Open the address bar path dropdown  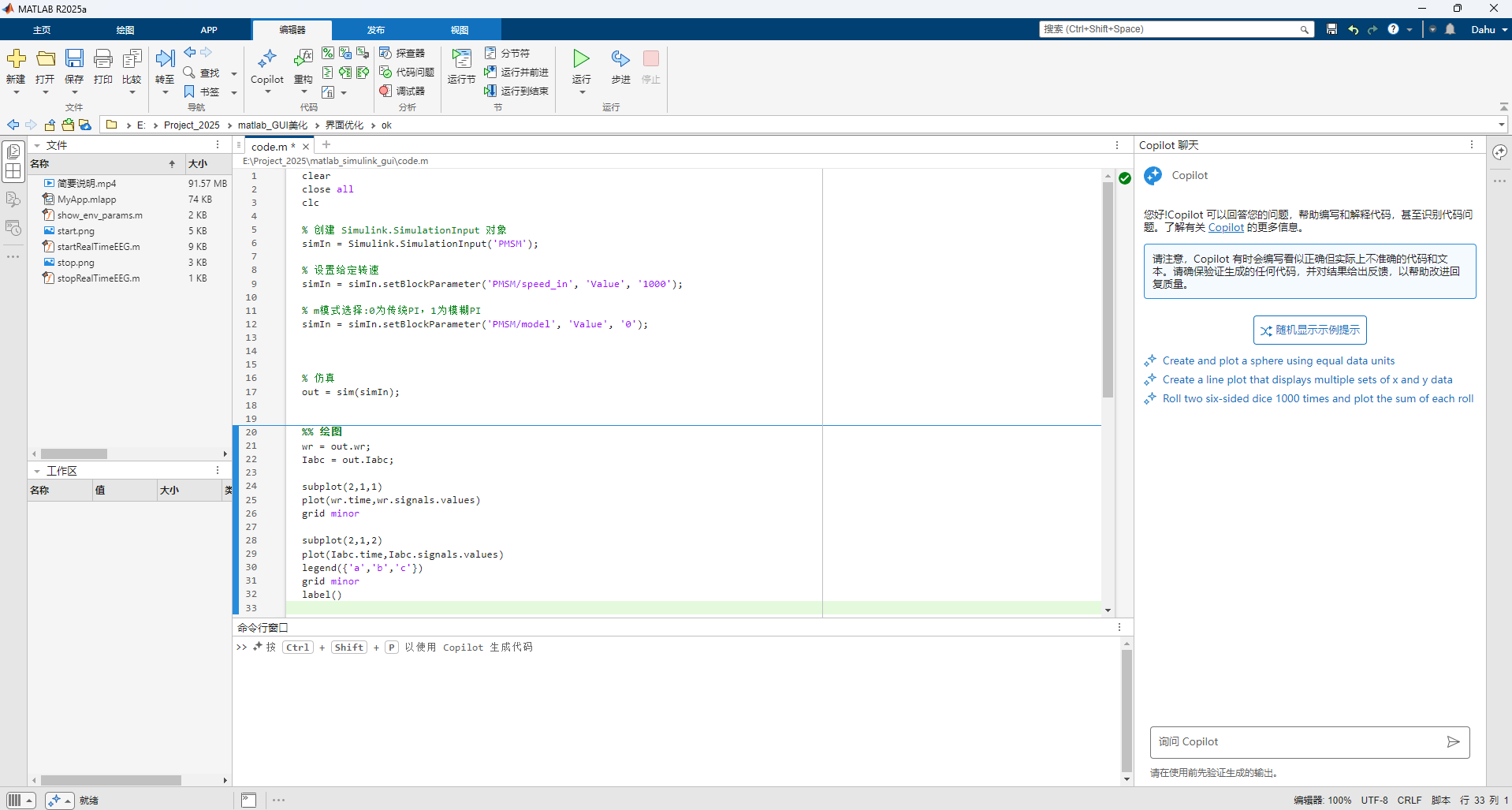[1502, 125]
